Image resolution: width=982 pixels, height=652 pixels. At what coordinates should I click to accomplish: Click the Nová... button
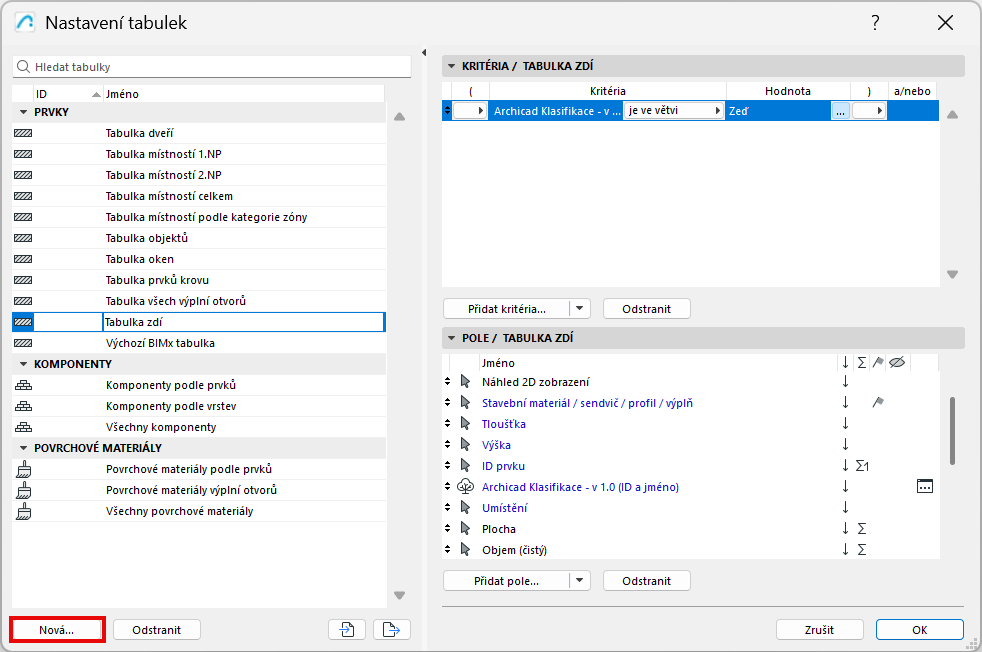(57, 629)
